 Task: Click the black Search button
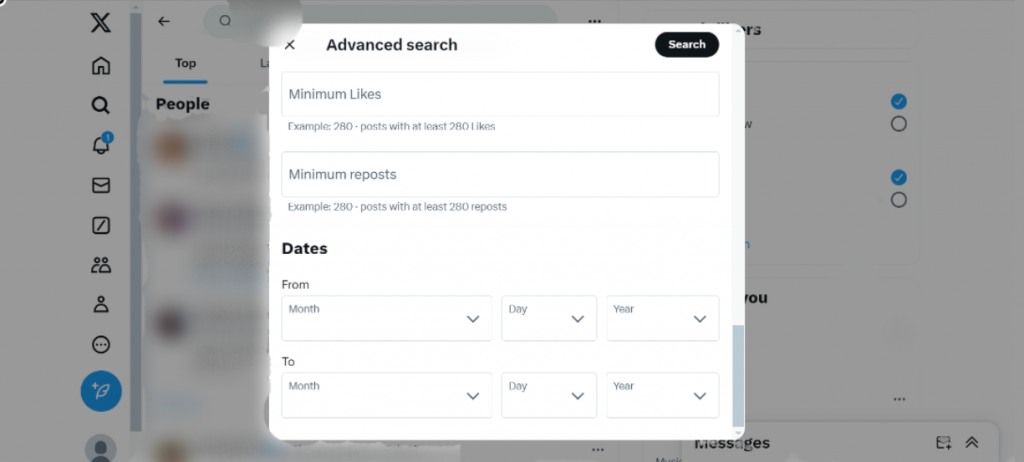[686, 44]
